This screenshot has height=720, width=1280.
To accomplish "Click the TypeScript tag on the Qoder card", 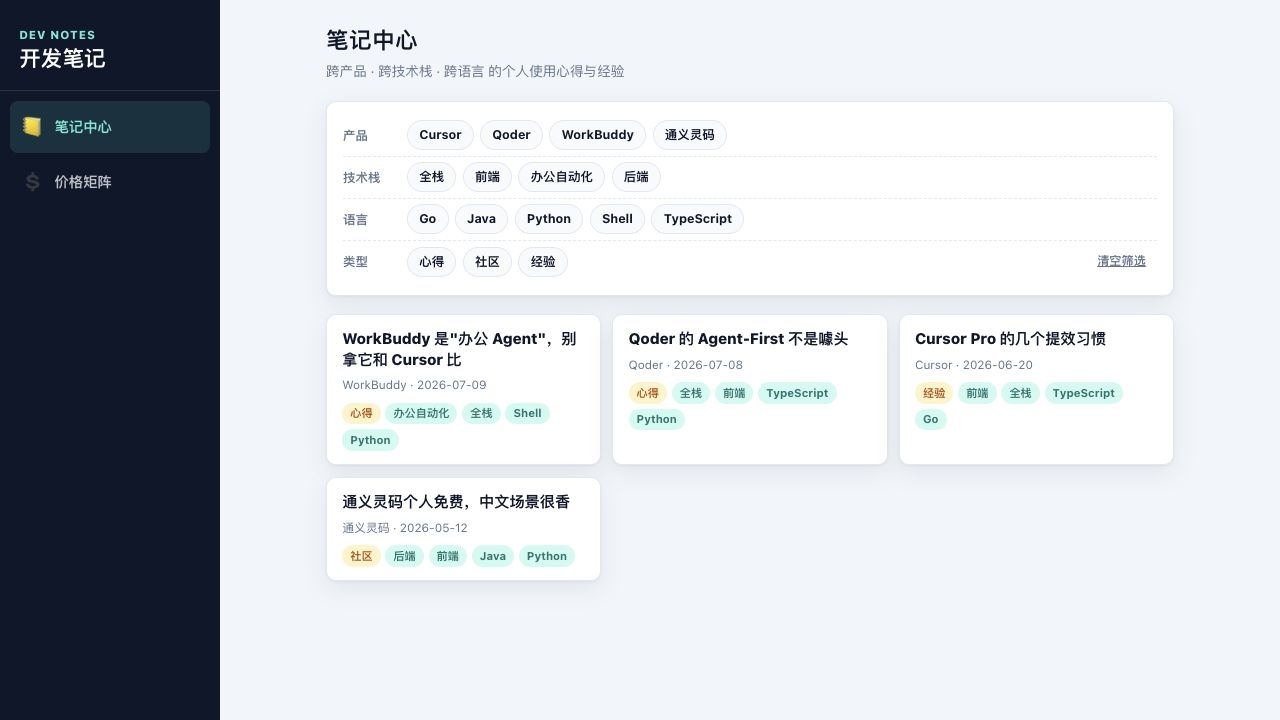I will click(797, 393).
